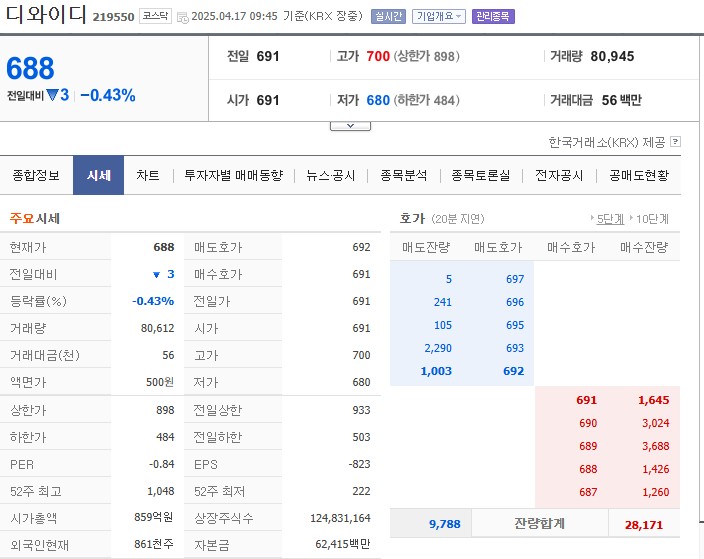Select the 10단계 order book view

(652, 219)
